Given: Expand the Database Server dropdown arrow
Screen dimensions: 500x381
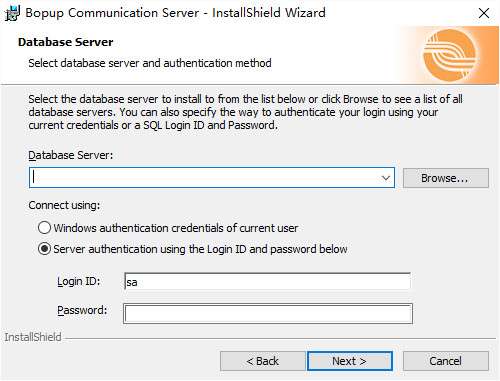Looking at the screenshot, I should pos(386,178).
